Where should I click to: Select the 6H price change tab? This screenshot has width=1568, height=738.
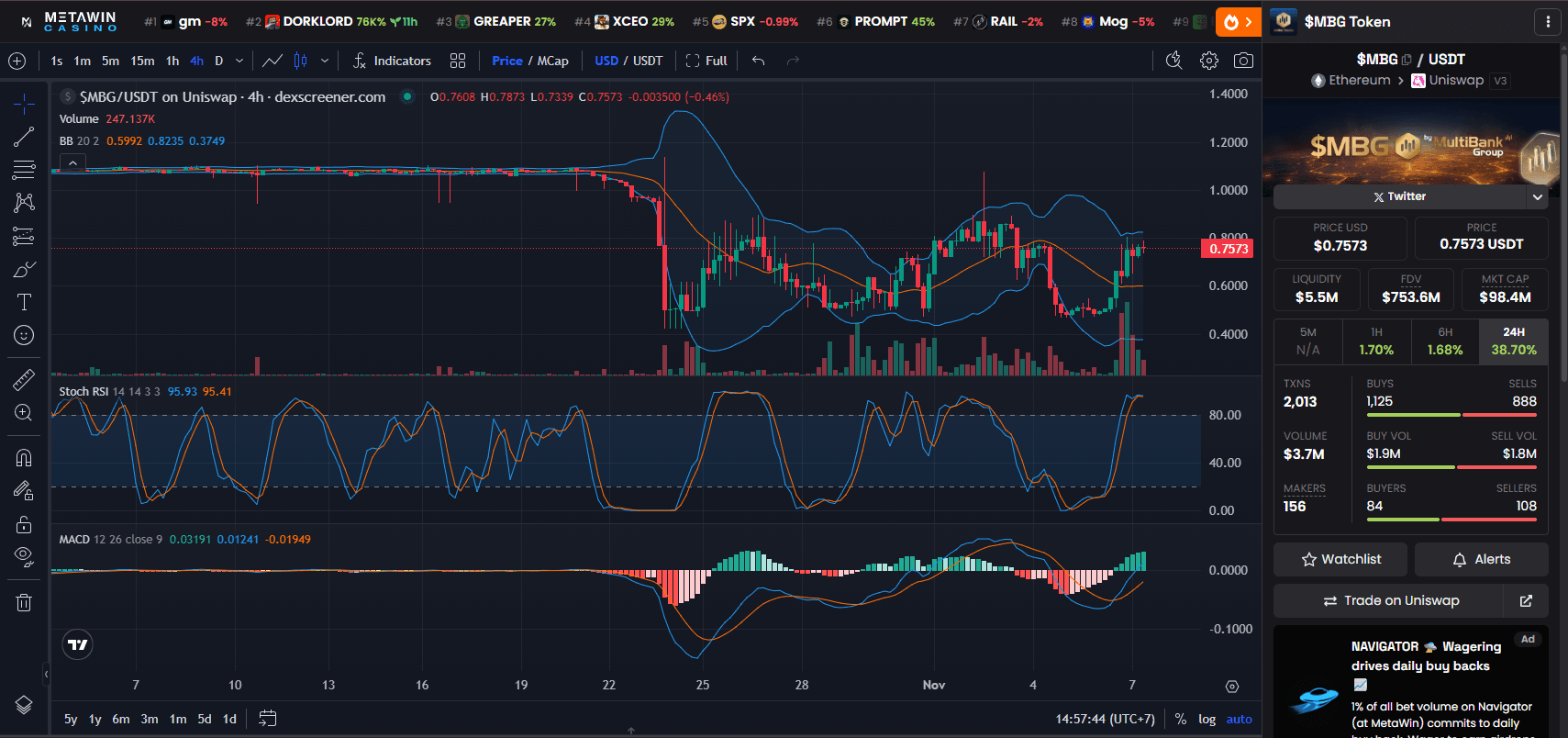pos(1445,341)
